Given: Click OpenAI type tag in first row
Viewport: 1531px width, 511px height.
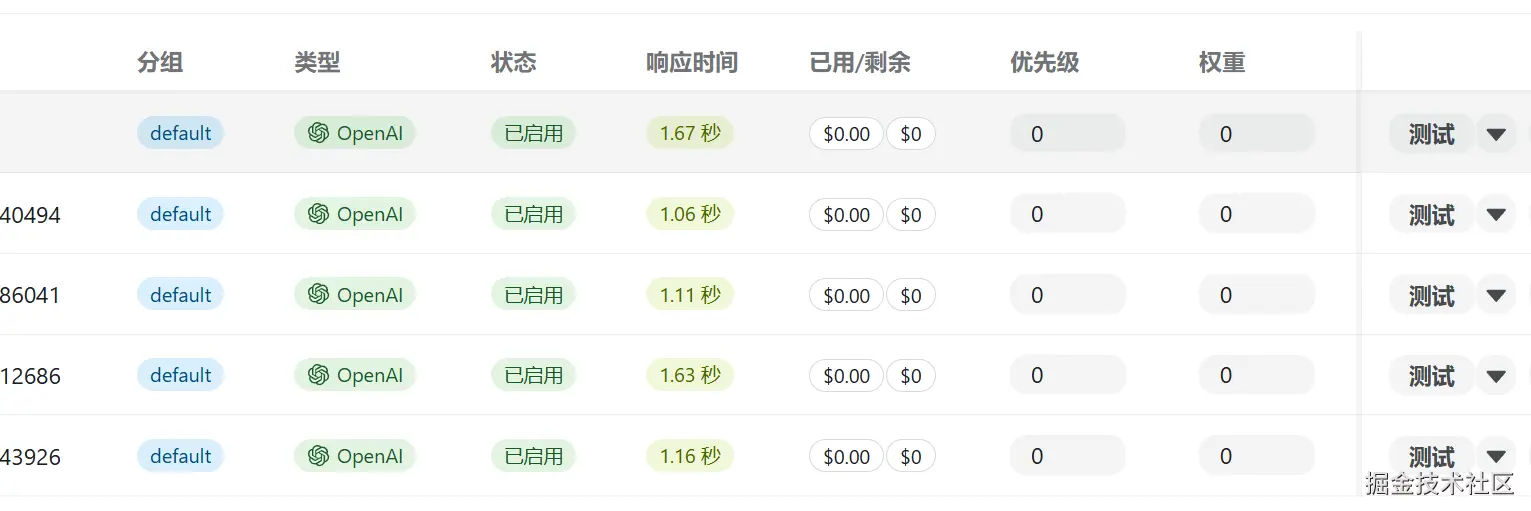Looking at the screenshot, I should click(x=355, y=133).
